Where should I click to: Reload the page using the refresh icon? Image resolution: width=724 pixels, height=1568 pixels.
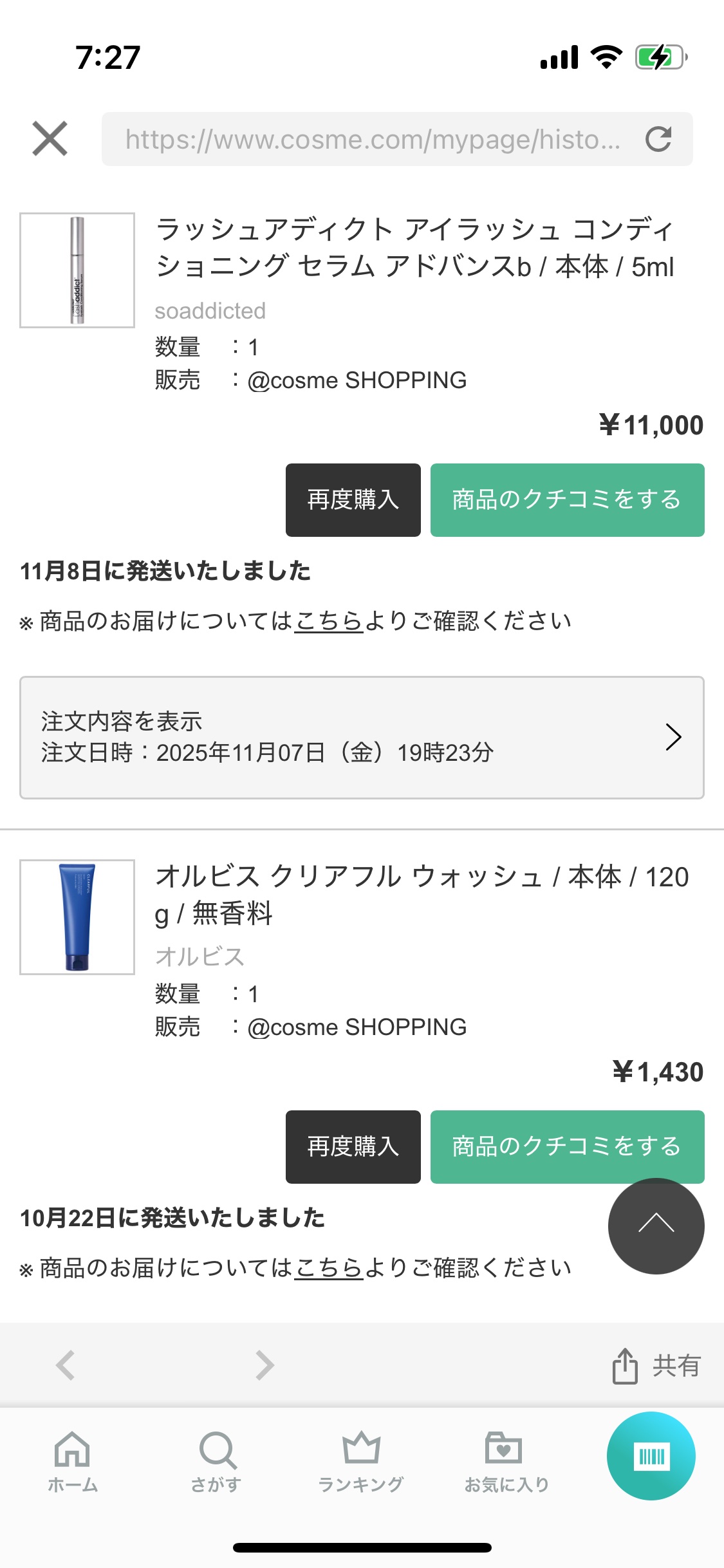point(658,139)
